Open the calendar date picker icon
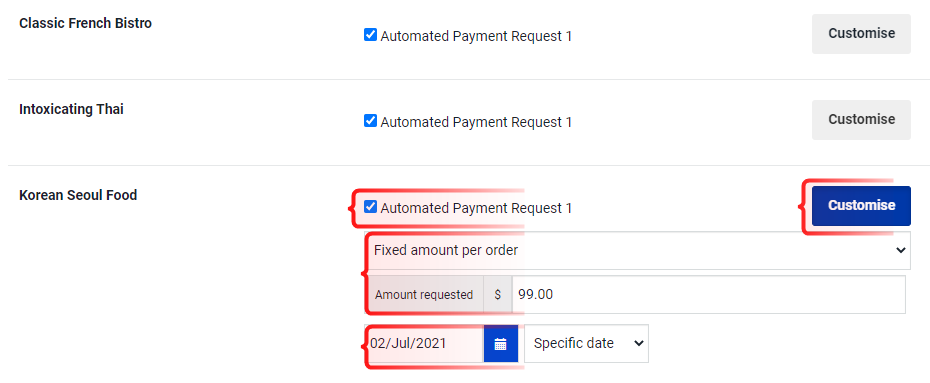 pos(501,343)
